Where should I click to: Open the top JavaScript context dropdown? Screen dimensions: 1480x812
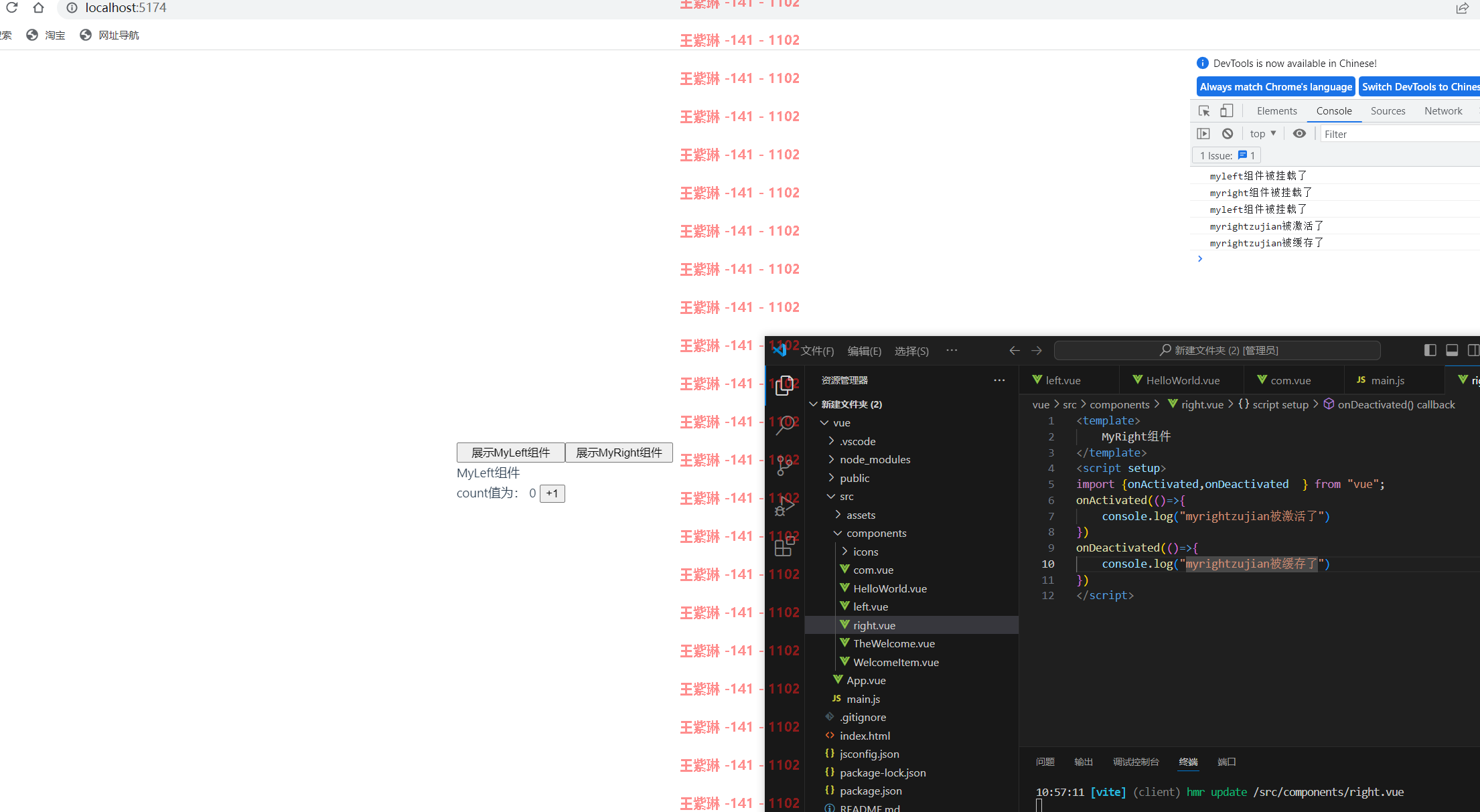pos(1263,133)
